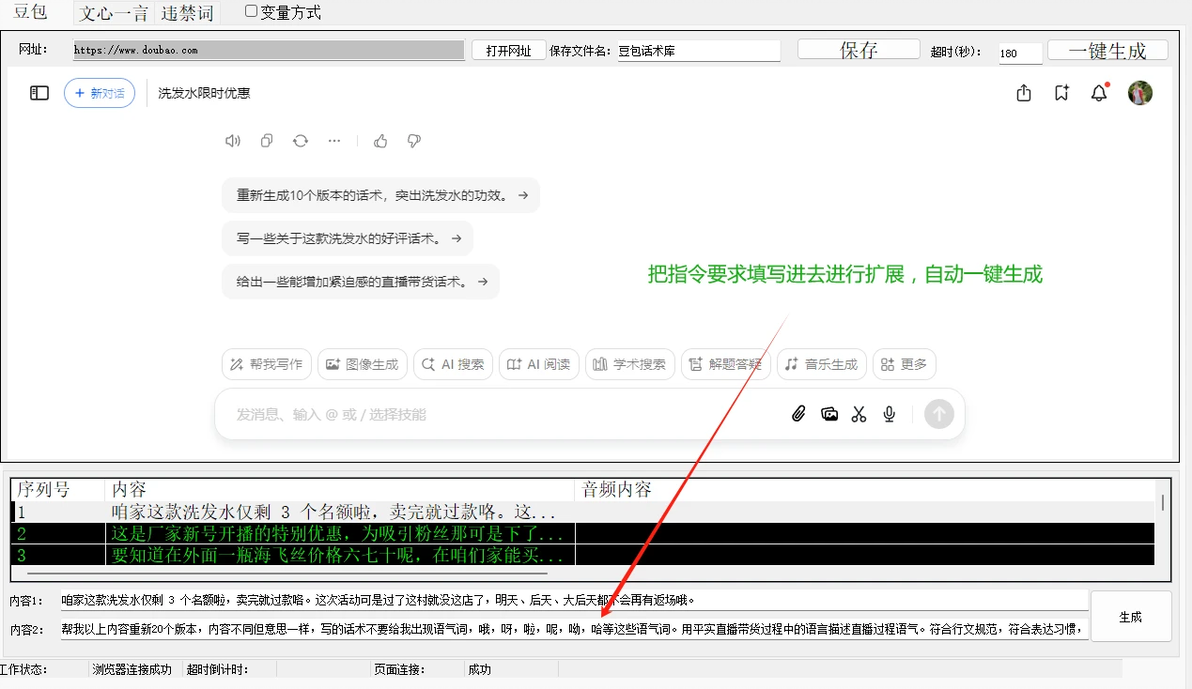This screenshot has height=689, width=1192.
Task: Click the screenshot scissors icon in input box
Action: pyautogui.click(x=859, y=414)
